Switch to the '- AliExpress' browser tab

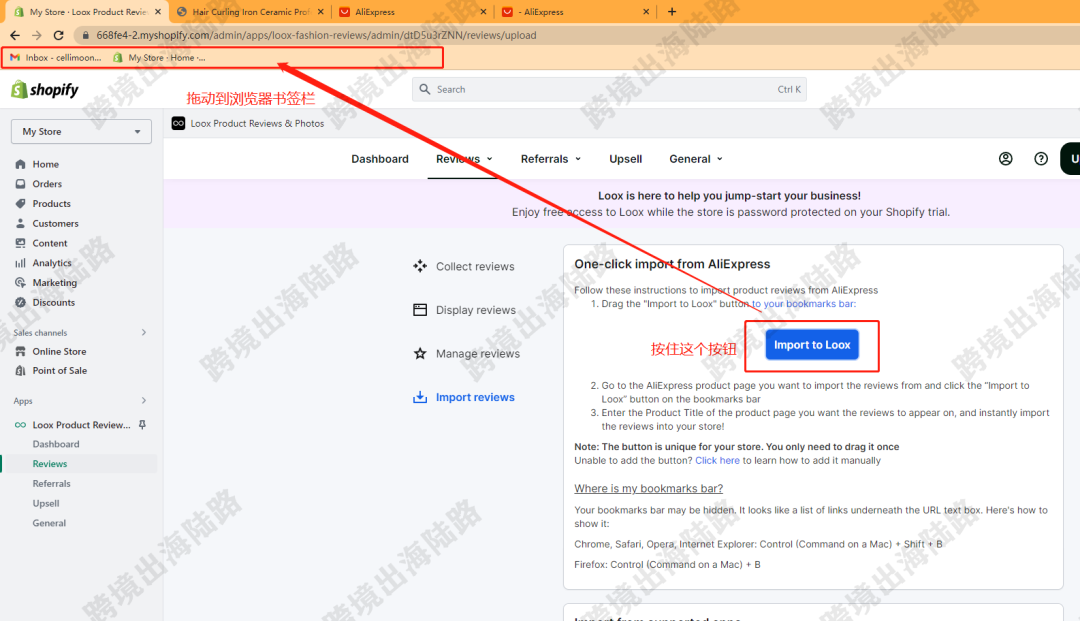[575, 12]
